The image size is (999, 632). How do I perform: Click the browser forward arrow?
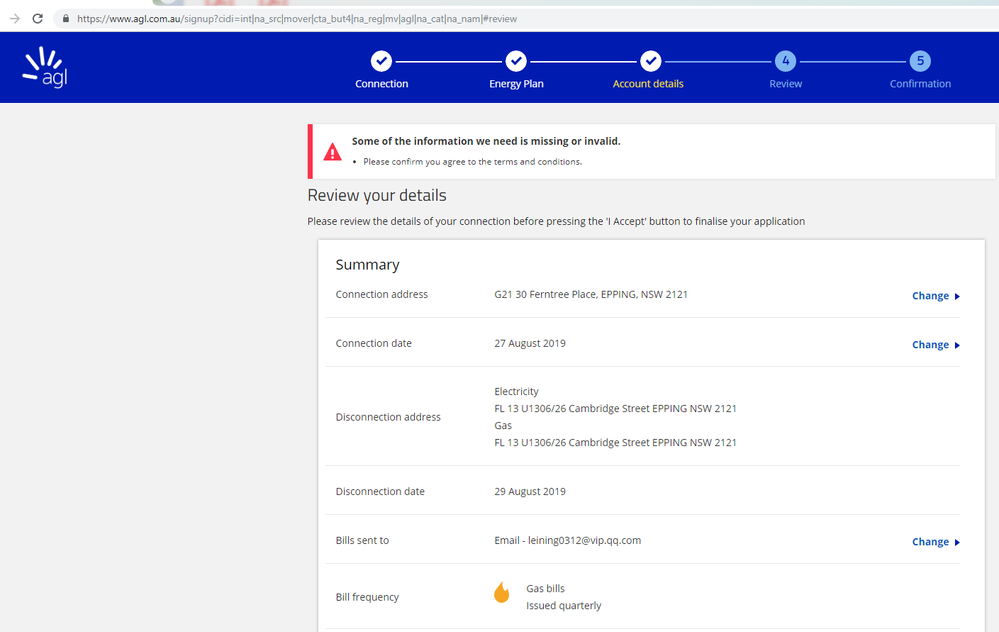(x=14, y=19)
